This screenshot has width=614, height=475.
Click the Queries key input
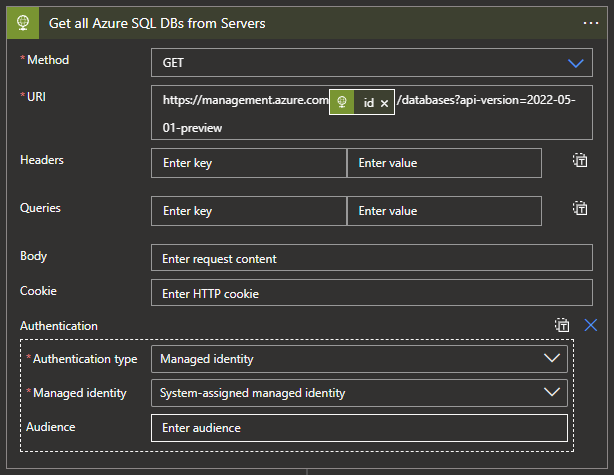[249, 211]
